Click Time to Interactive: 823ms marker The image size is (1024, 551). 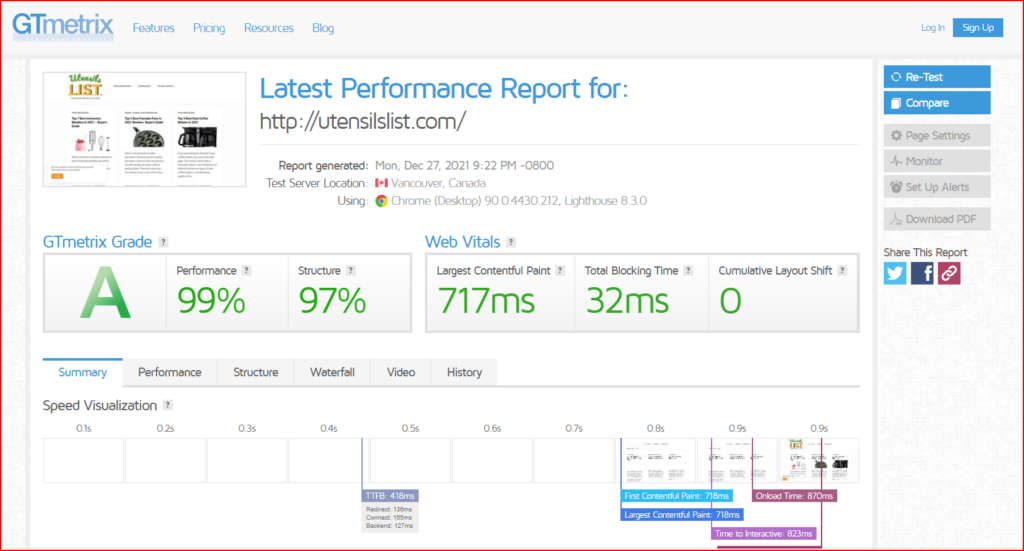763,534
